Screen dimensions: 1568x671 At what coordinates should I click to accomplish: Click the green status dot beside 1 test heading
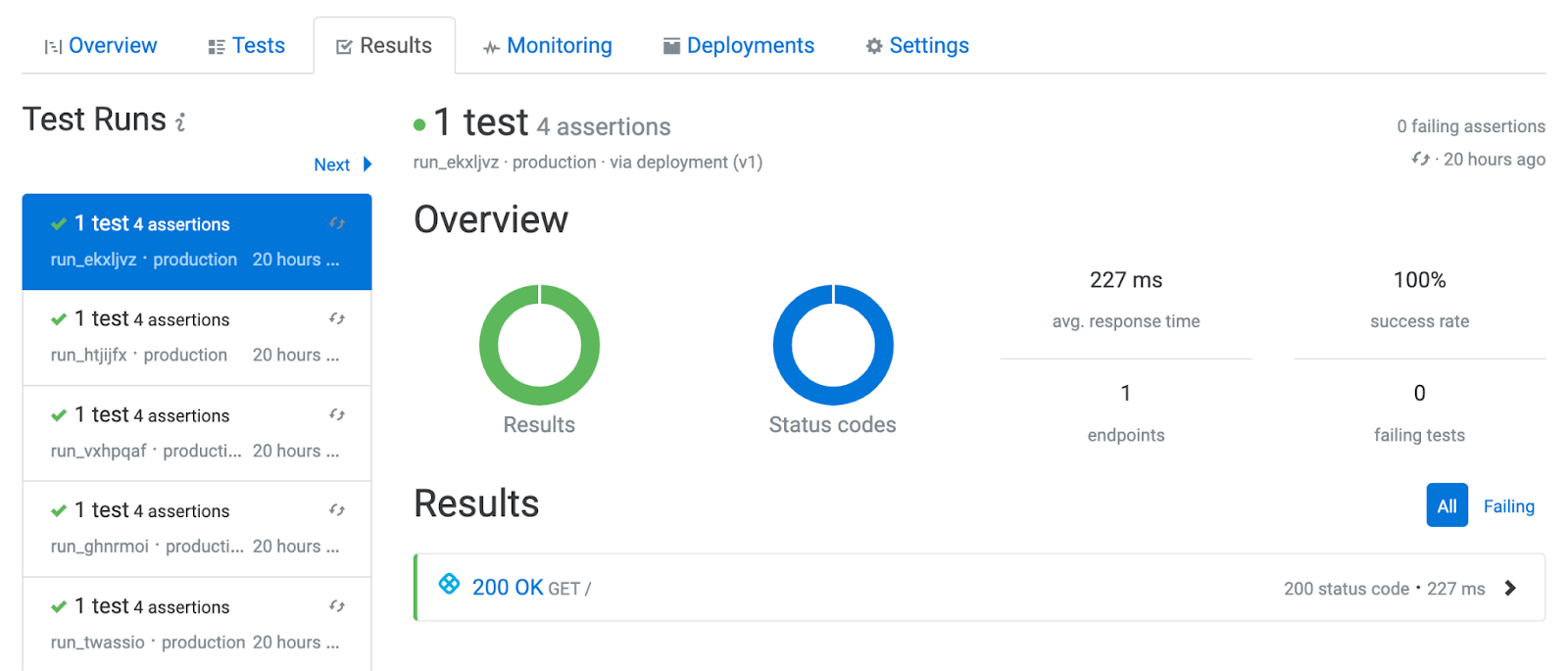(419, 124)
